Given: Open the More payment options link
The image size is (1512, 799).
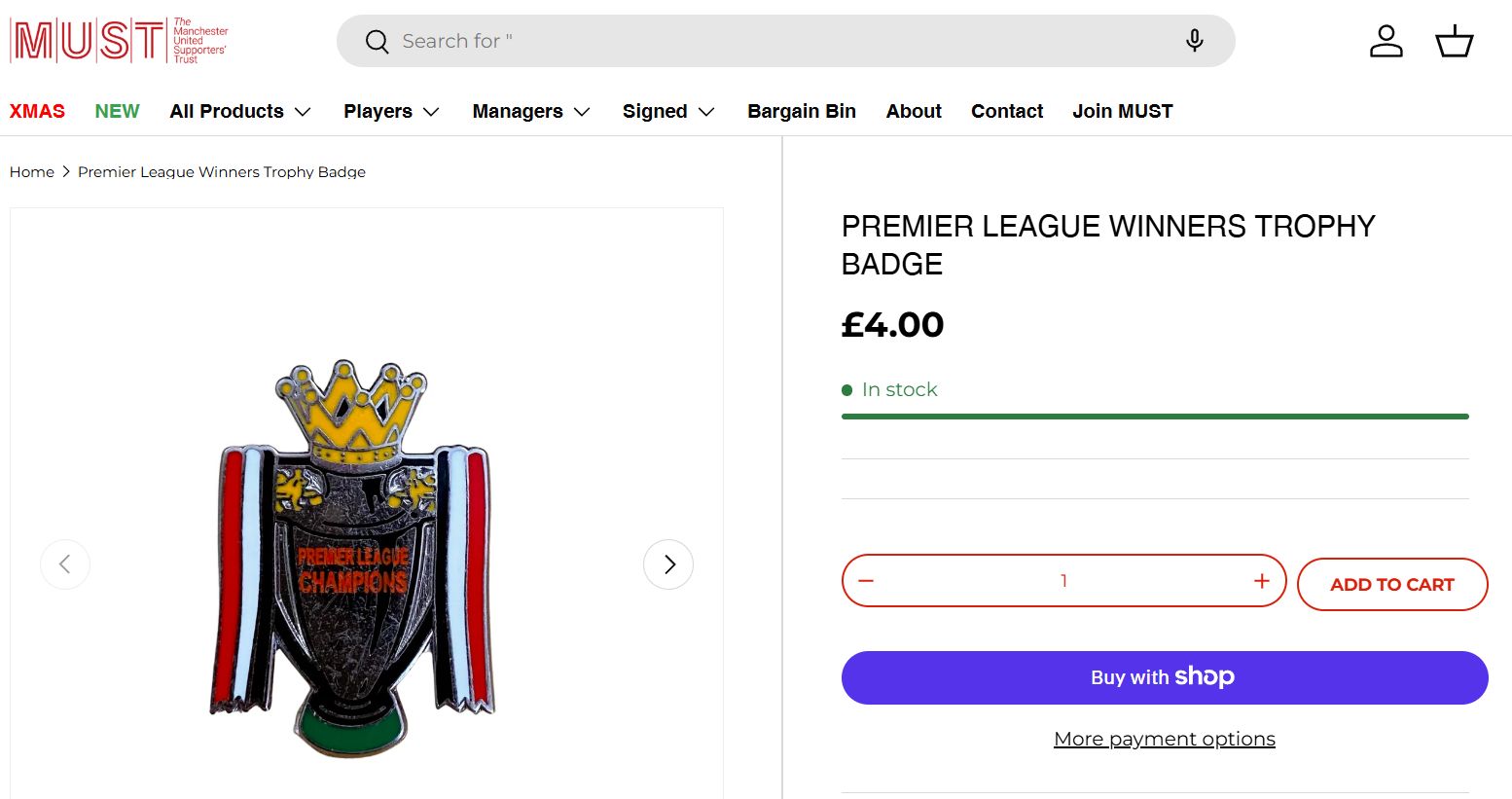Looking at the screenshot, I should 1164,740.
